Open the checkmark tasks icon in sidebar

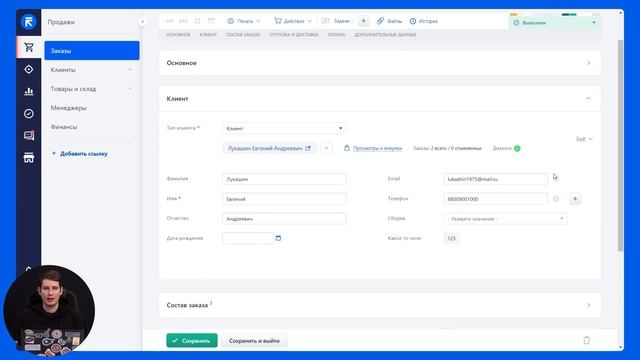click(x=29, y=113)
